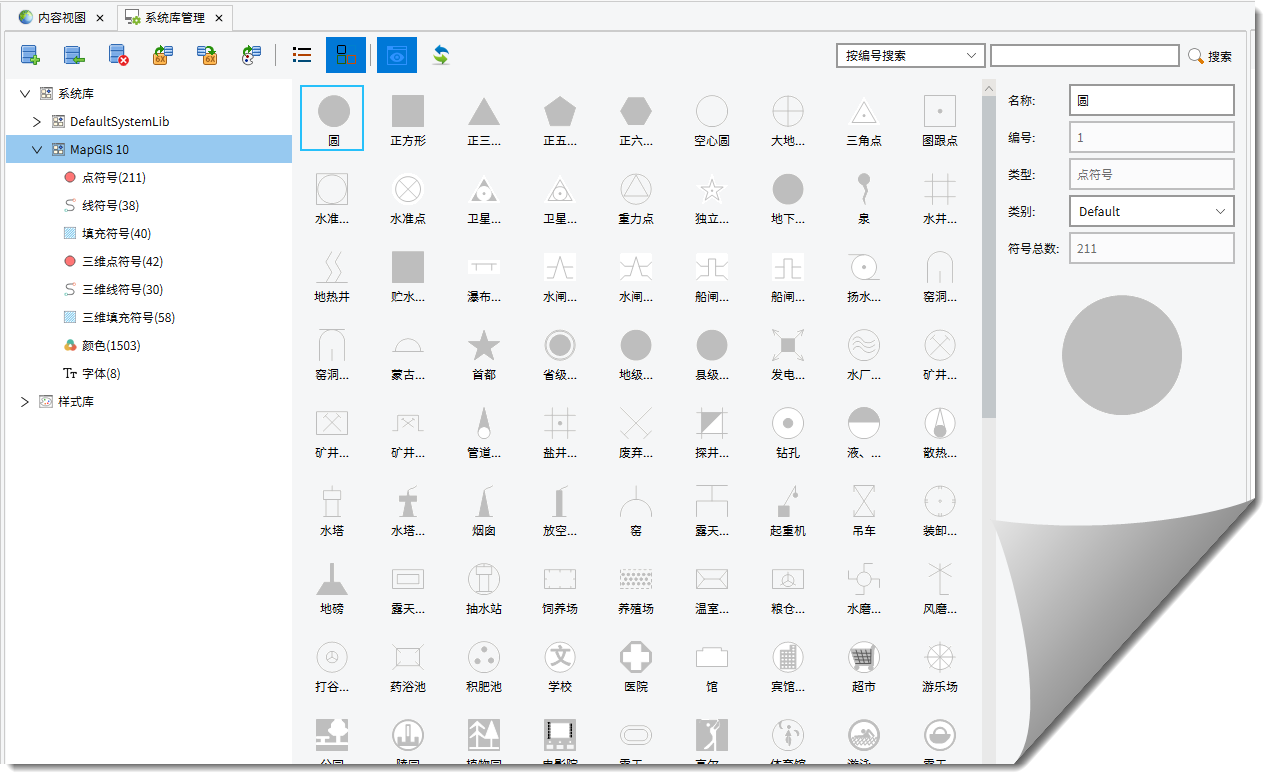The height and width of the screenshot is (779, 1270).
Task: Open the 按编号搜索 search type dropdown
Action: pos(911,56)
